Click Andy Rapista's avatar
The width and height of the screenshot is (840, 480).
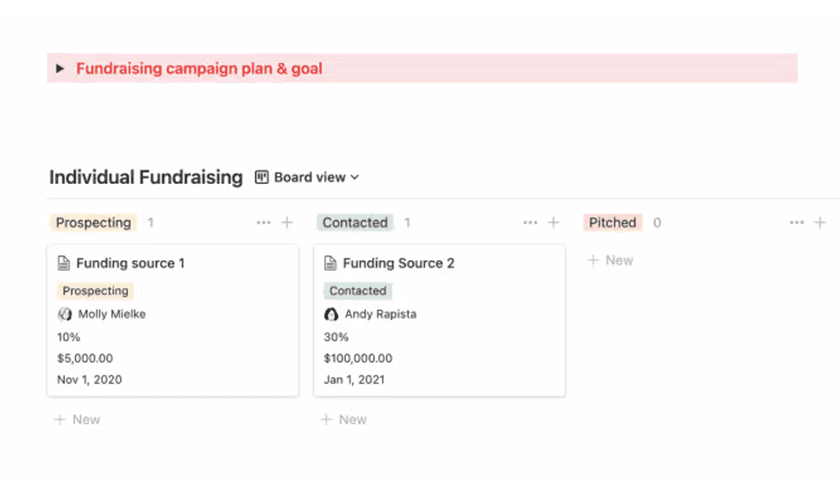[x=331, y=314]
